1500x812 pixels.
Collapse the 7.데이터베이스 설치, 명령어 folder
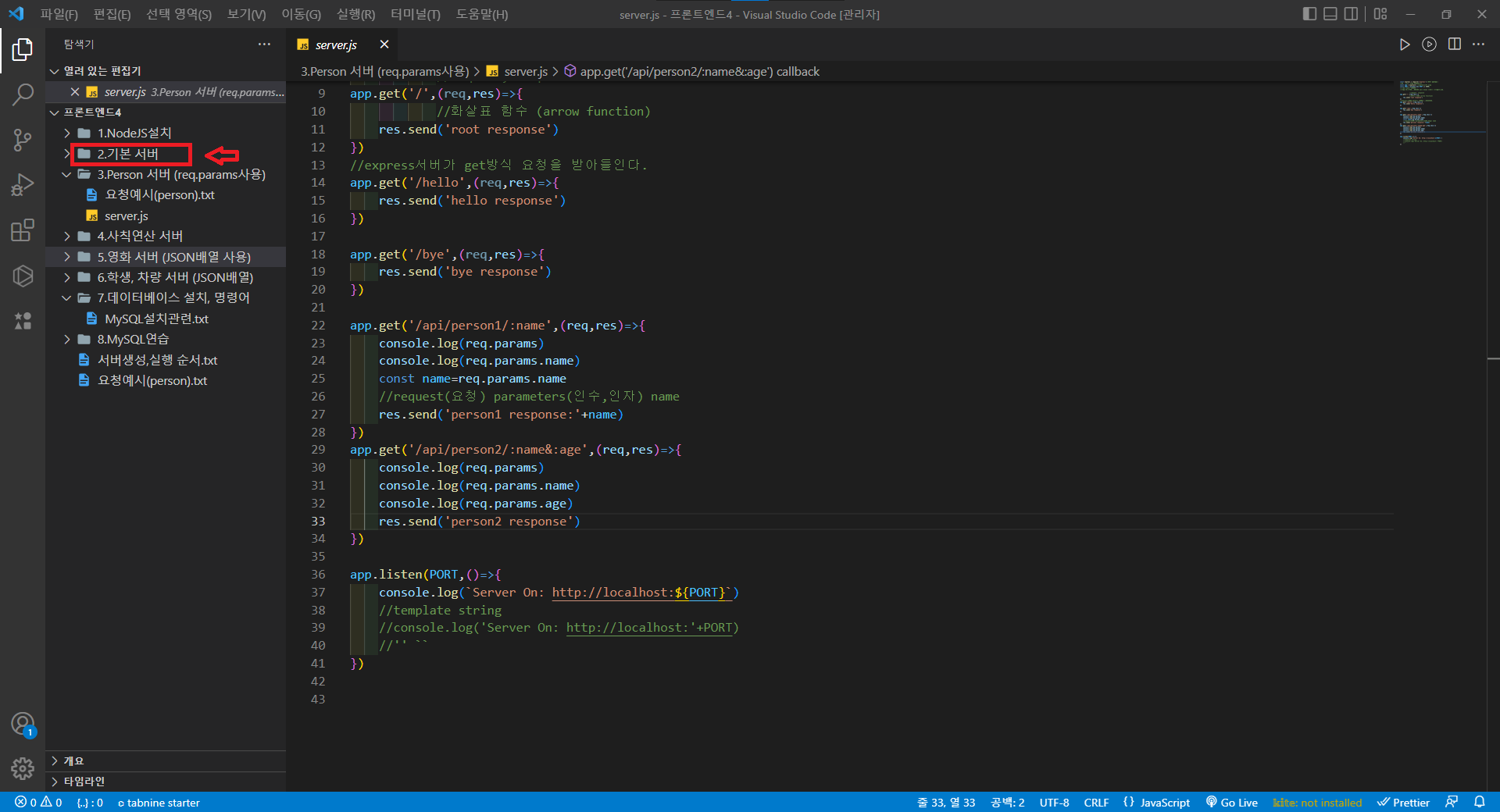(166, 298)
